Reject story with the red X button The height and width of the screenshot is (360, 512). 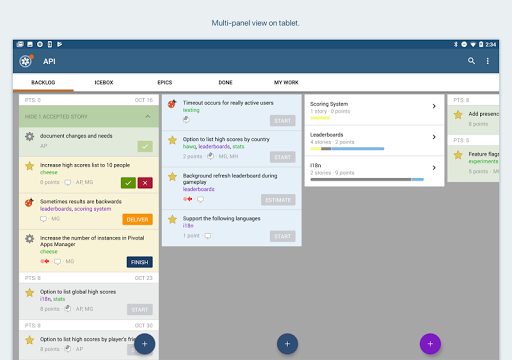point(145,183)
